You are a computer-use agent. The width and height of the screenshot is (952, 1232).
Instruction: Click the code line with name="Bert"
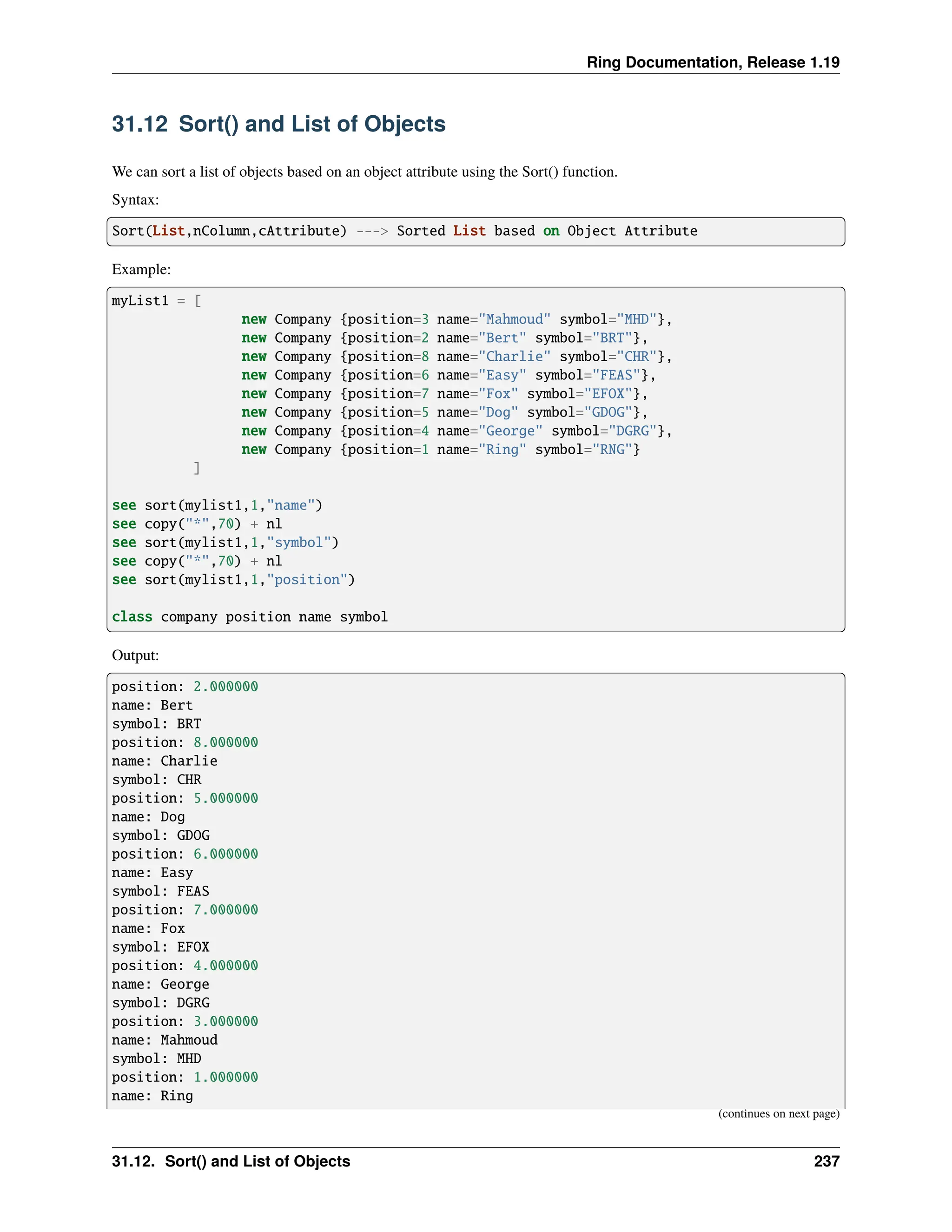click(444, 338)
